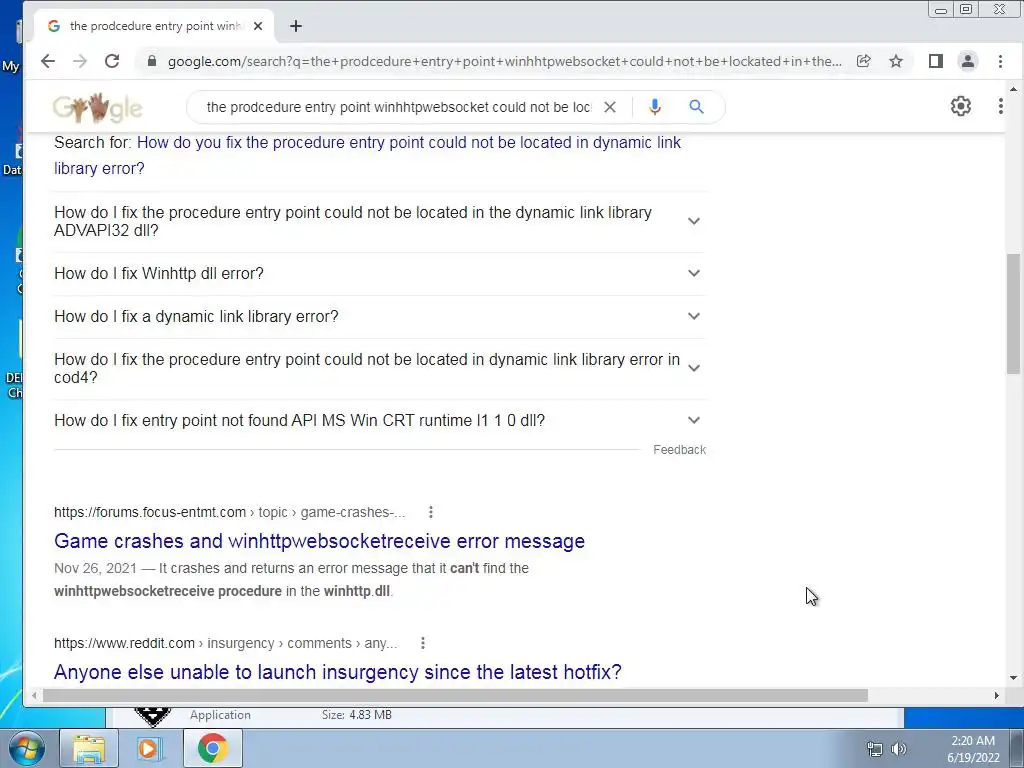Share this page from the address bar
The image size is (1024, 768).
tap(863, 61)
